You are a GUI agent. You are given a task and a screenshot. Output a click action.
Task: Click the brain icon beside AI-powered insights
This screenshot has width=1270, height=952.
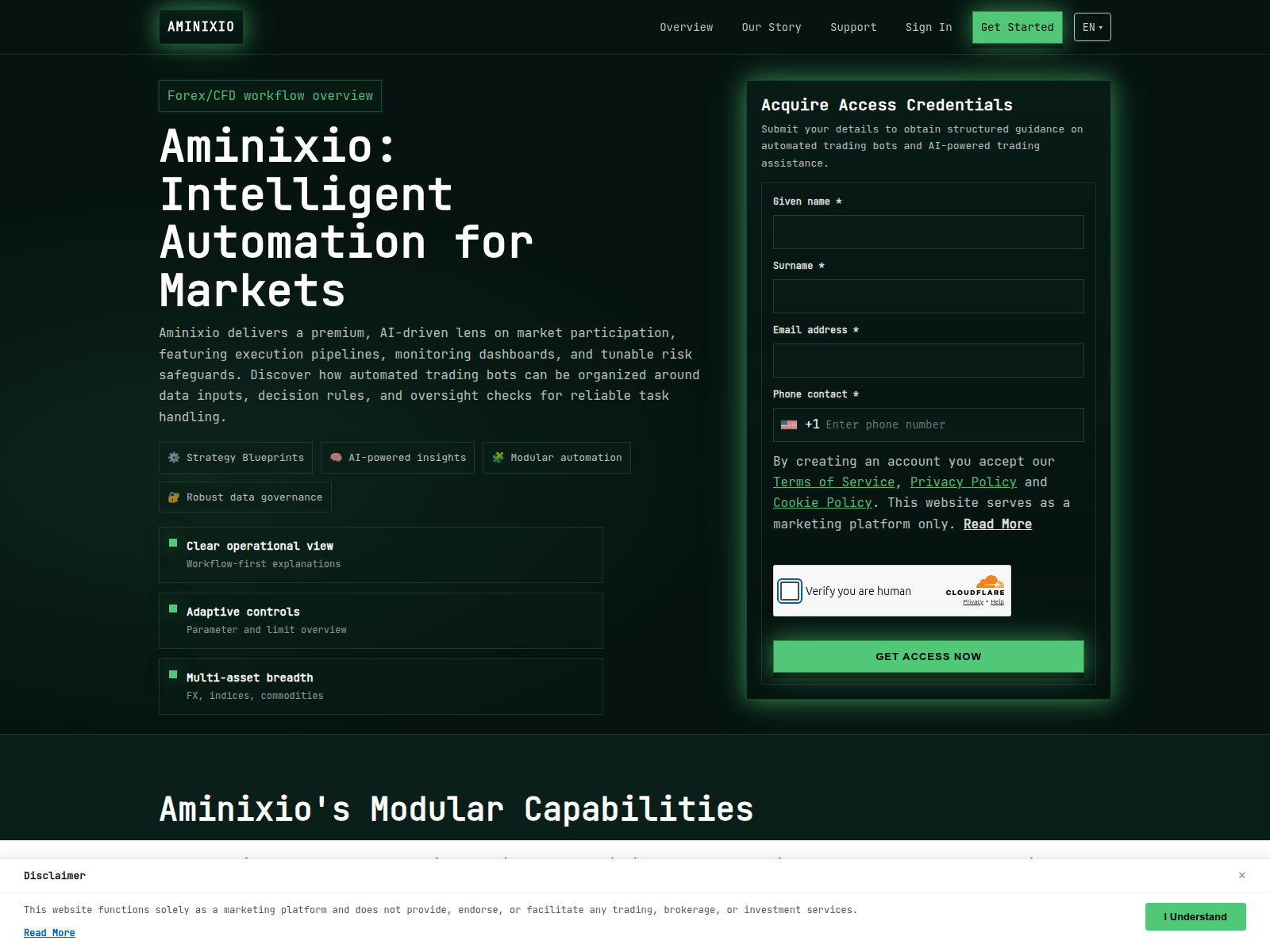pyautogui.click(x=336, y=458)
